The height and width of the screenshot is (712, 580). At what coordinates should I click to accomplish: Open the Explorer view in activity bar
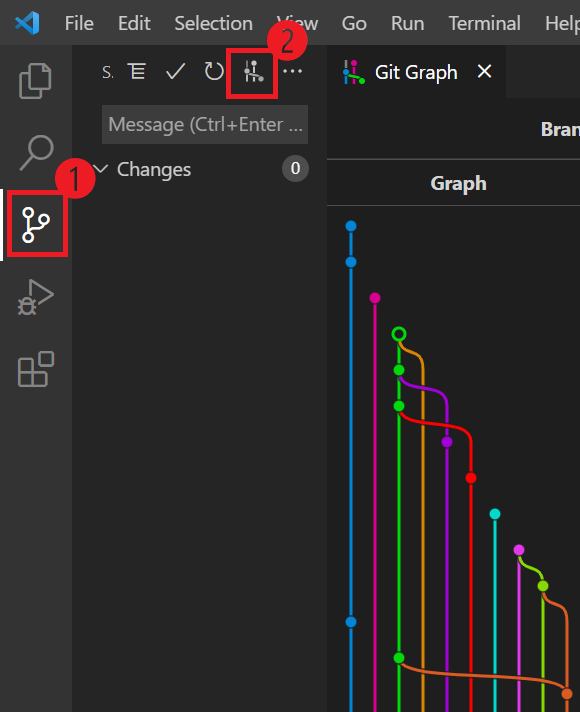click(35, 81)
